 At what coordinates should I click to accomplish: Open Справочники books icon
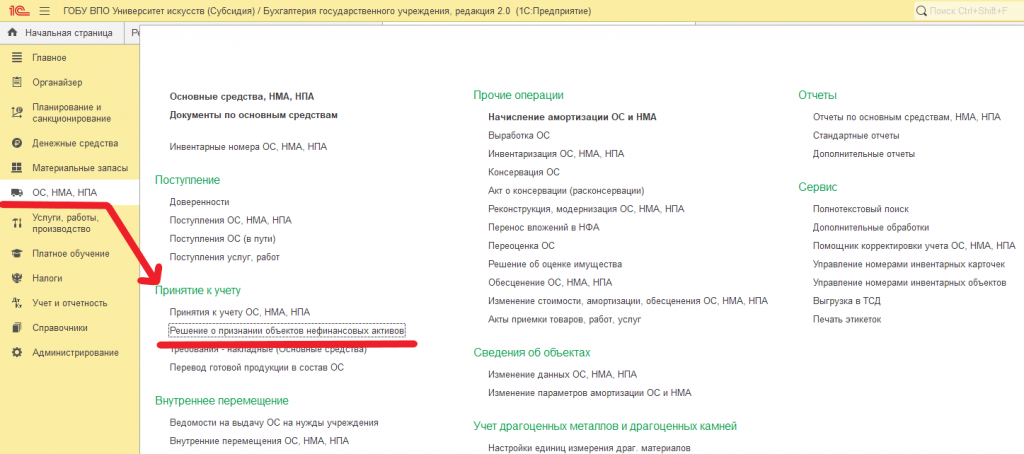click(18, 327)
